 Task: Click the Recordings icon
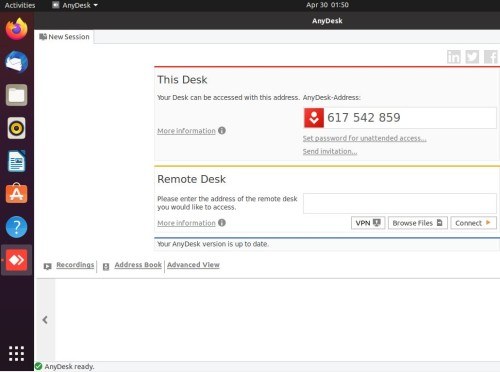pos(47,266)
